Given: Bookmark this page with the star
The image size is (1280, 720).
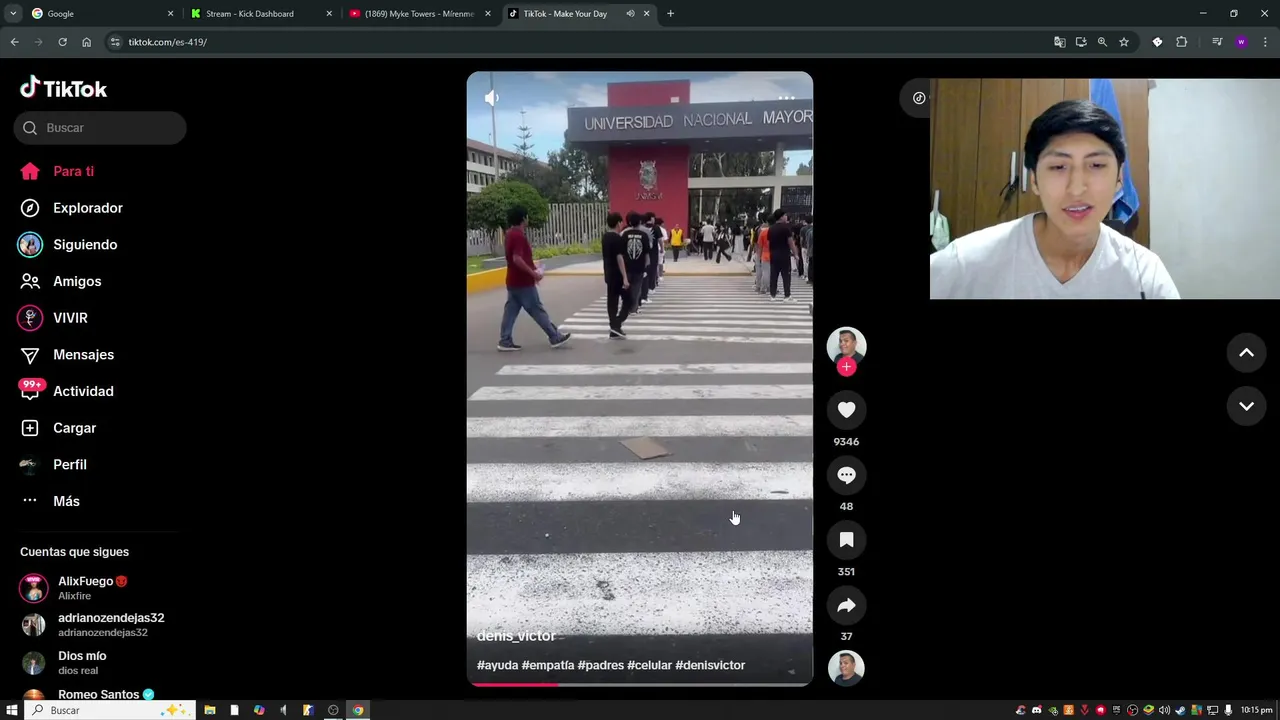Looking at the screenshot, I should (x=1124, y=42).
